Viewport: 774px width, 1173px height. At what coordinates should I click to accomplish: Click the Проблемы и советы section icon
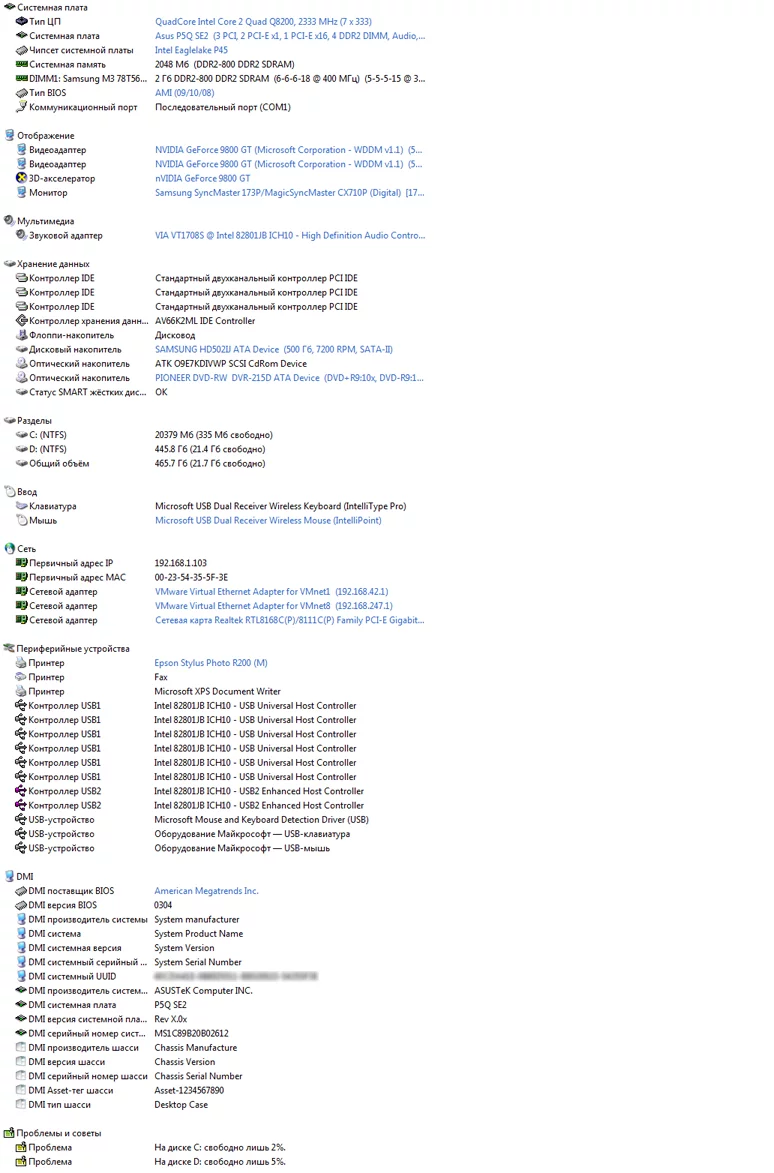(x=9, y=1133)
